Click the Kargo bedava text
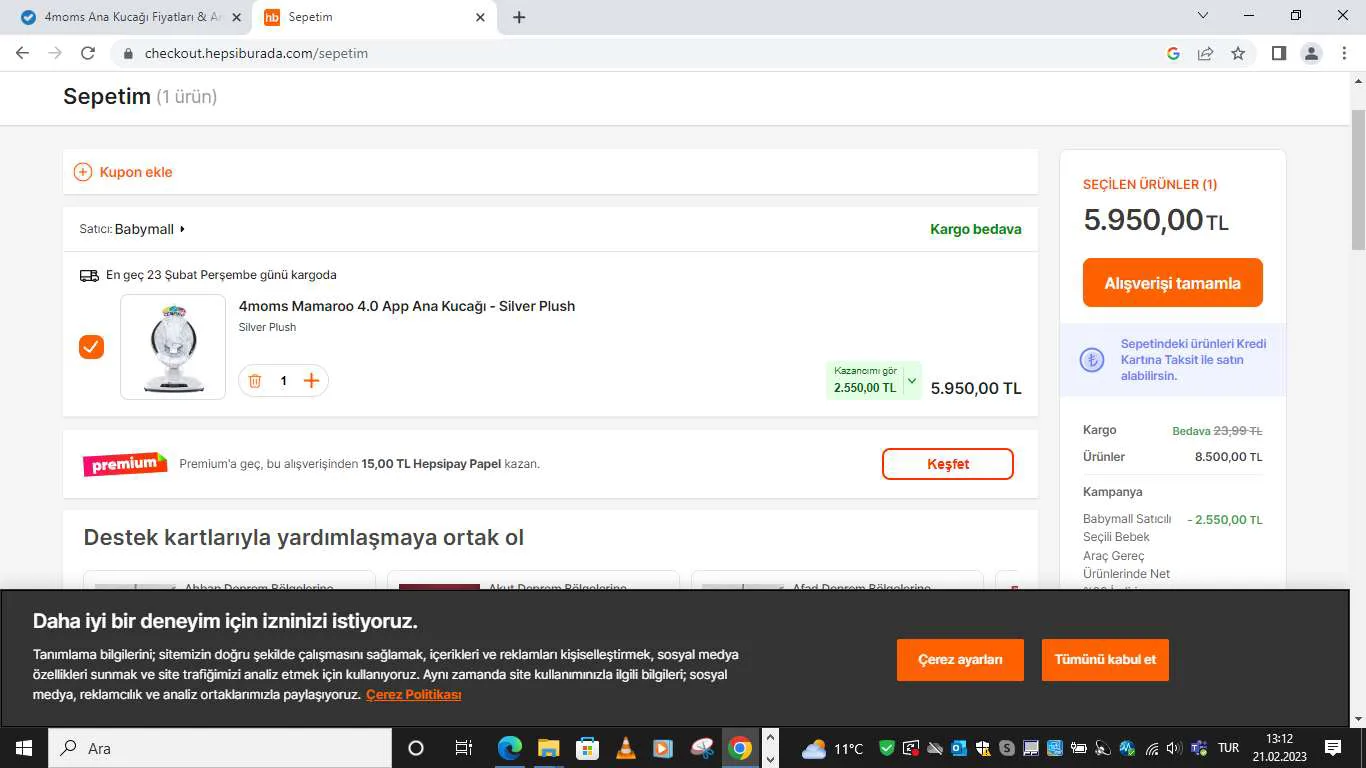The width and height of the screenshot is (1366, 768). (x=976, y=229)
